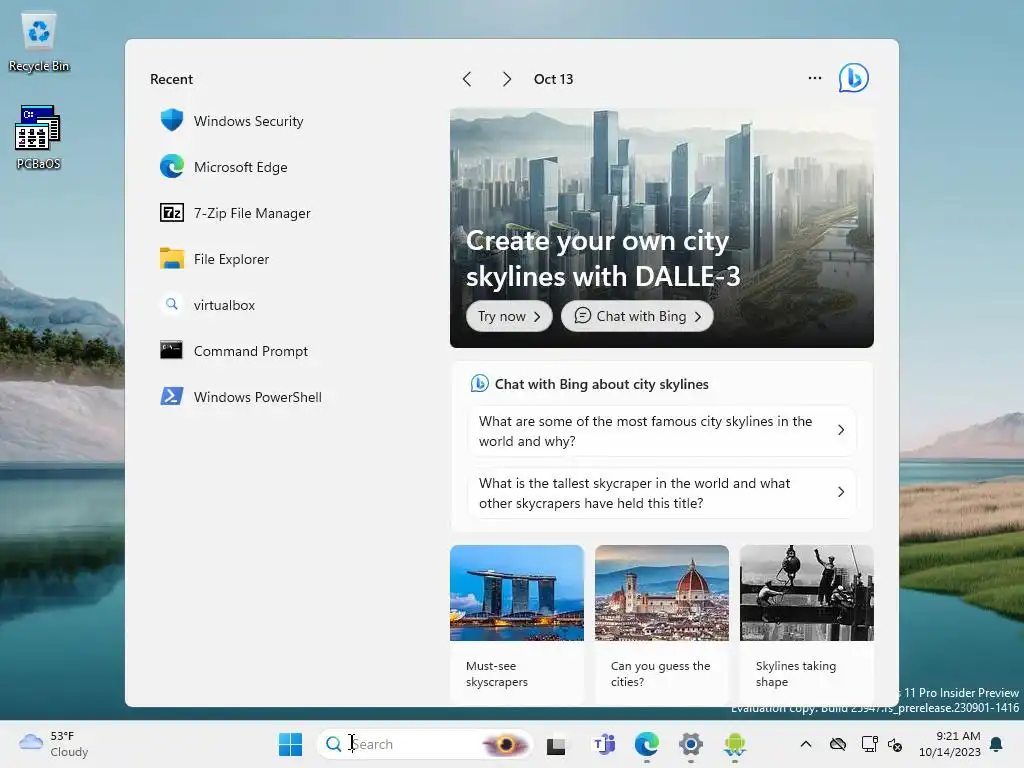Click the Command Prompt icon in Recent
The height and width of the screenshot is (768, 1024).
(172, 351)
